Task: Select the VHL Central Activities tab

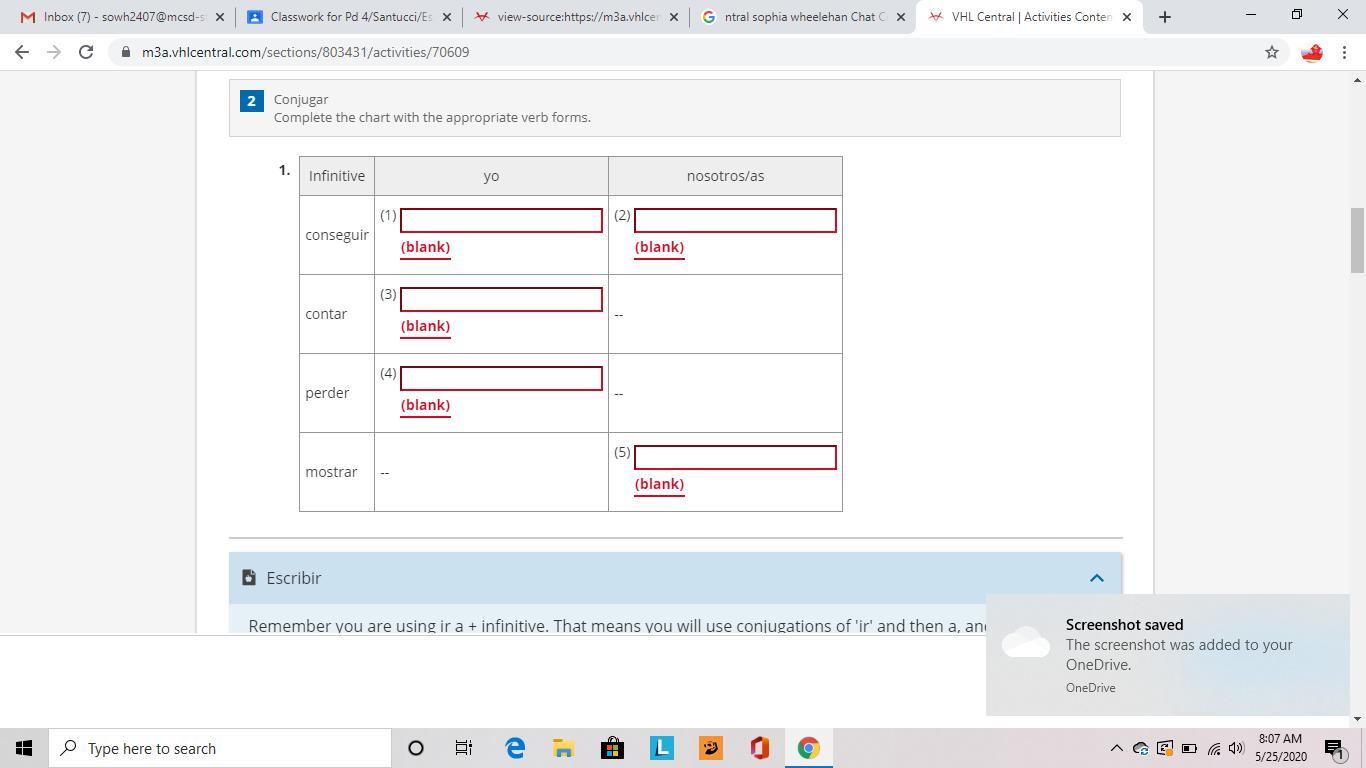Action: click(x=1028, y=17)
